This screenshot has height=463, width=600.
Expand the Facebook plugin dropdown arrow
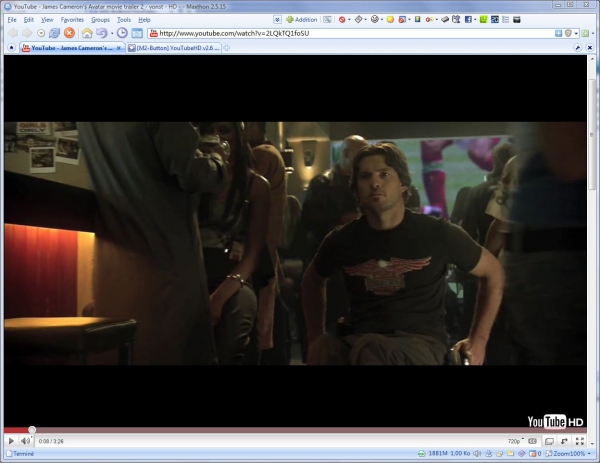coord(475,20)
